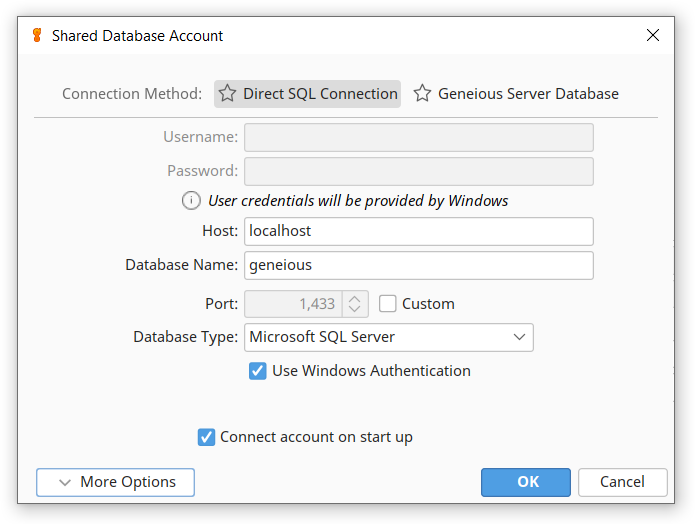Click the star icon beside Direct SQL Connection

[x=227, y=94]
